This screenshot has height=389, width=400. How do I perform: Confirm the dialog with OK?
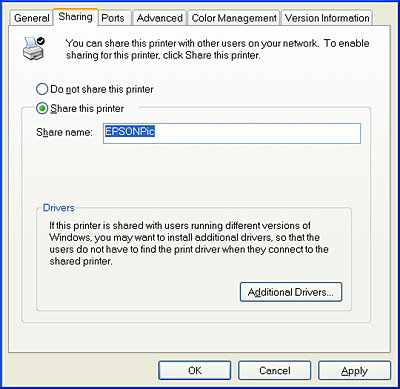[195, 371]
